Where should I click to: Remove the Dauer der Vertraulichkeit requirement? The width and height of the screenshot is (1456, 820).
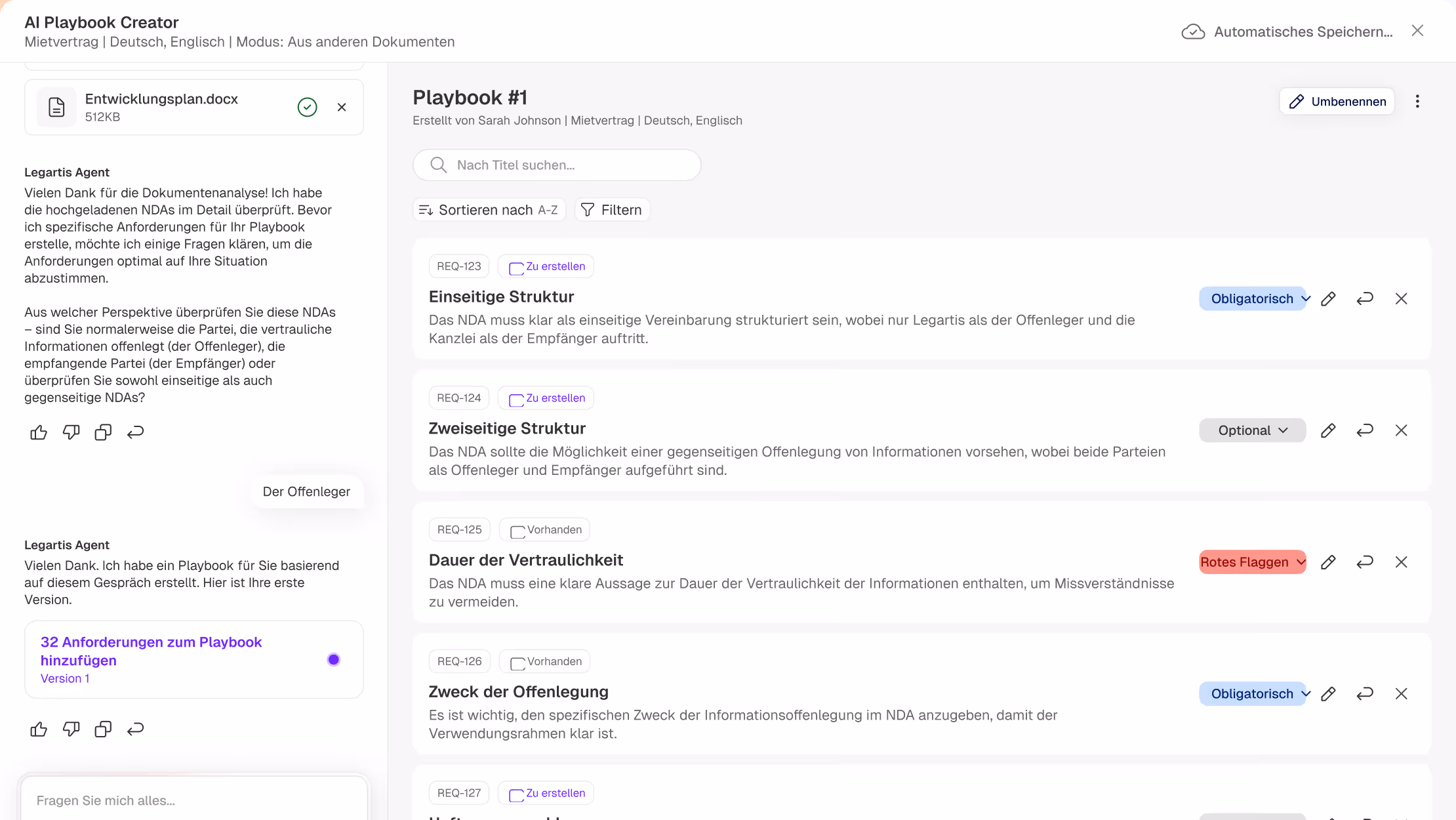tap(1402, 562)
